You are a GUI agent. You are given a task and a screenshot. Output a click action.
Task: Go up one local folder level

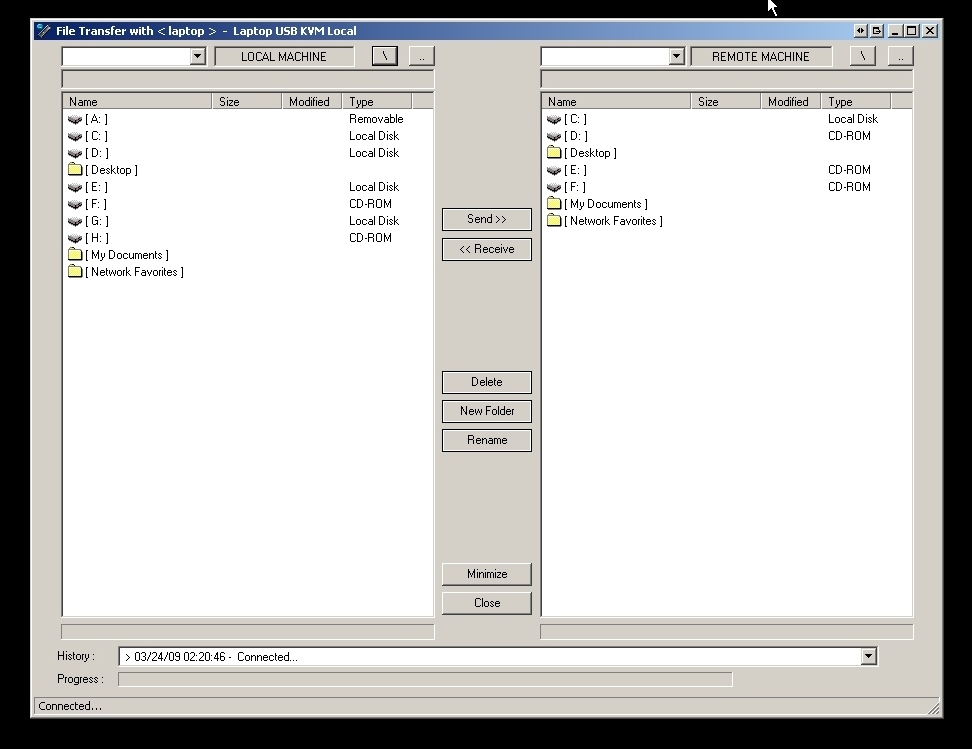click(422, 56)
